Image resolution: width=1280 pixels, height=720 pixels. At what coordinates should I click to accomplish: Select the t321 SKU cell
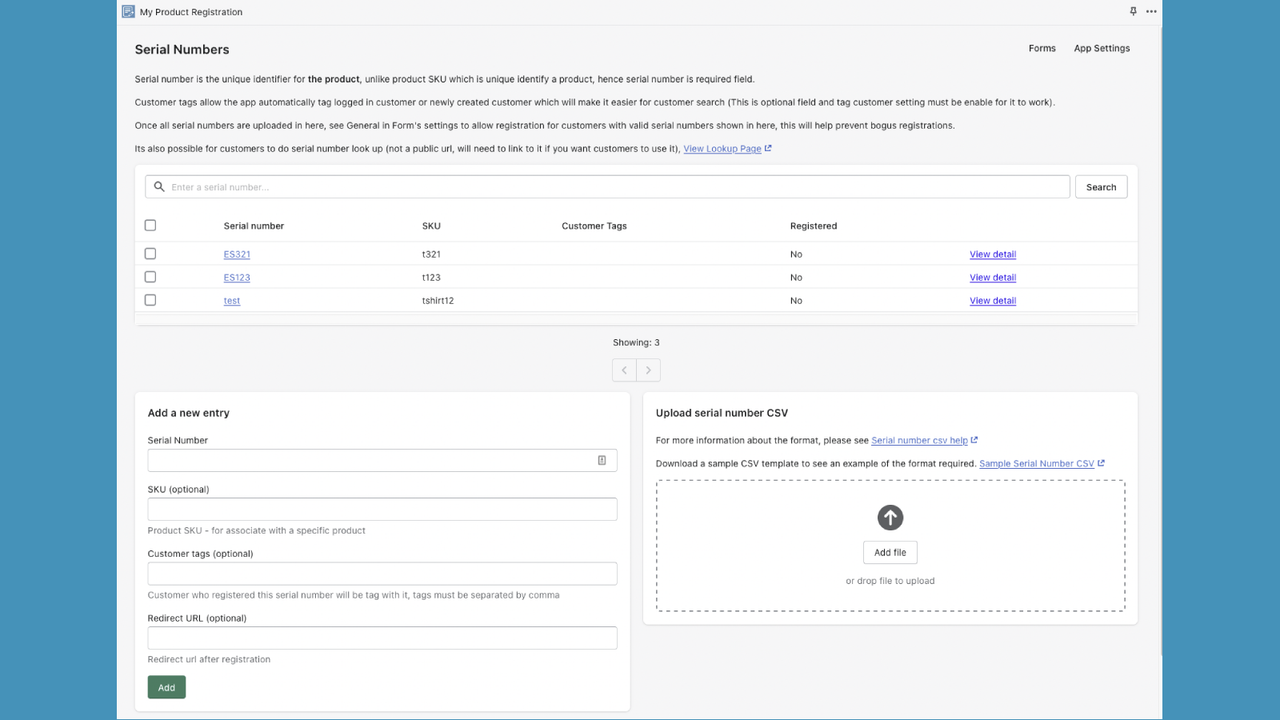point(431,254)
